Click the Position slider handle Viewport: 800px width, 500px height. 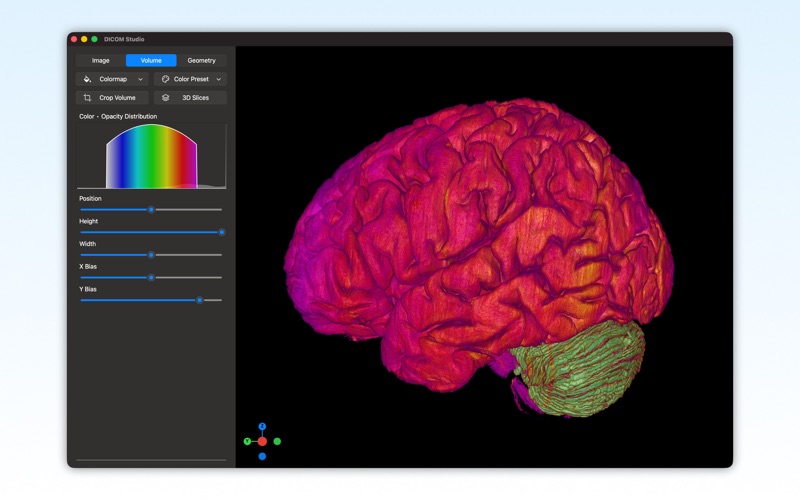(x=151, y=210)
